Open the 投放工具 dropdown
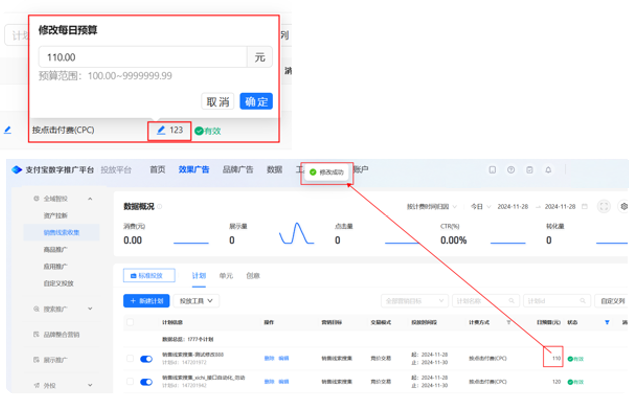The height and width of the screenshot is (398, 635). tap(196, 301)
